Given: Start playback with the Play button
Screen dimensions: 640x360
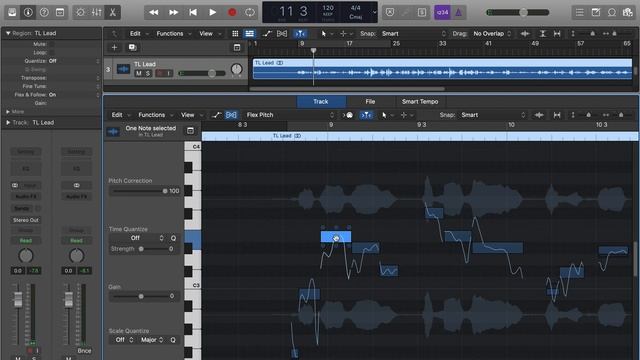Looking at the screenshot, I should tap(212, 12).
